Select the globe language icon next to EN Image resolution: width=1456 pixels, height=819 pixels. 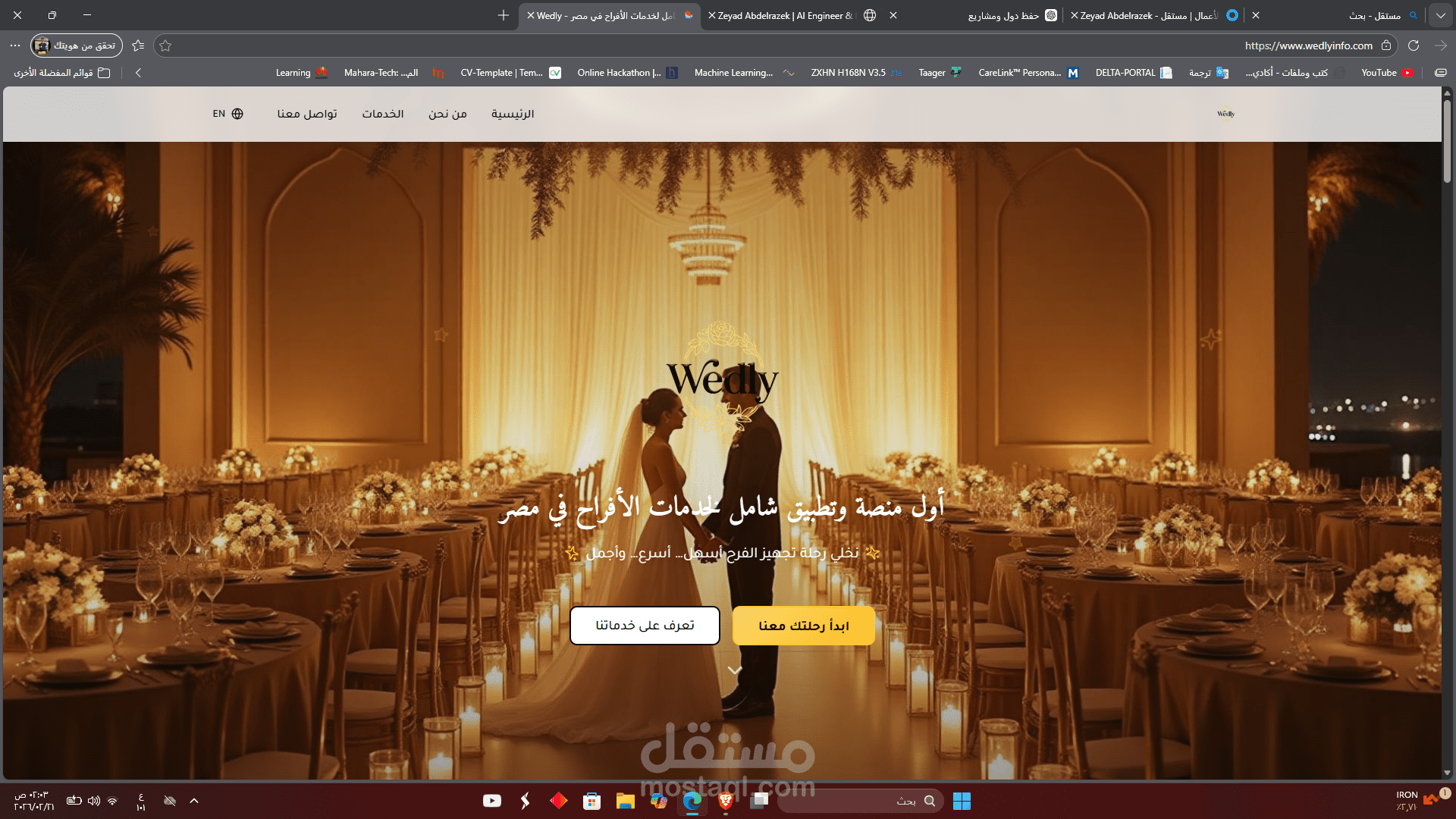pyautogui.click(x=237, y=113)
